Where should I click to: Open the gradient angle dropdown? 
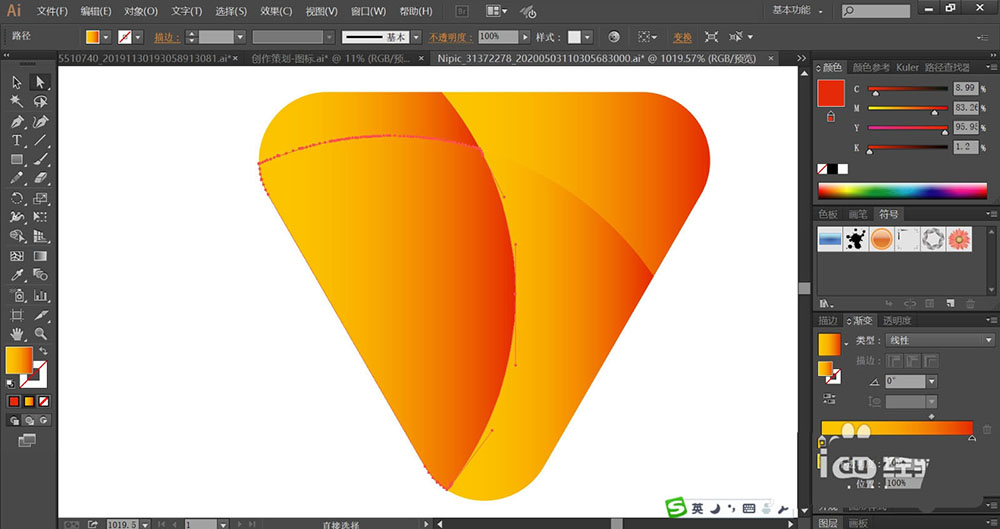(932, 382)
